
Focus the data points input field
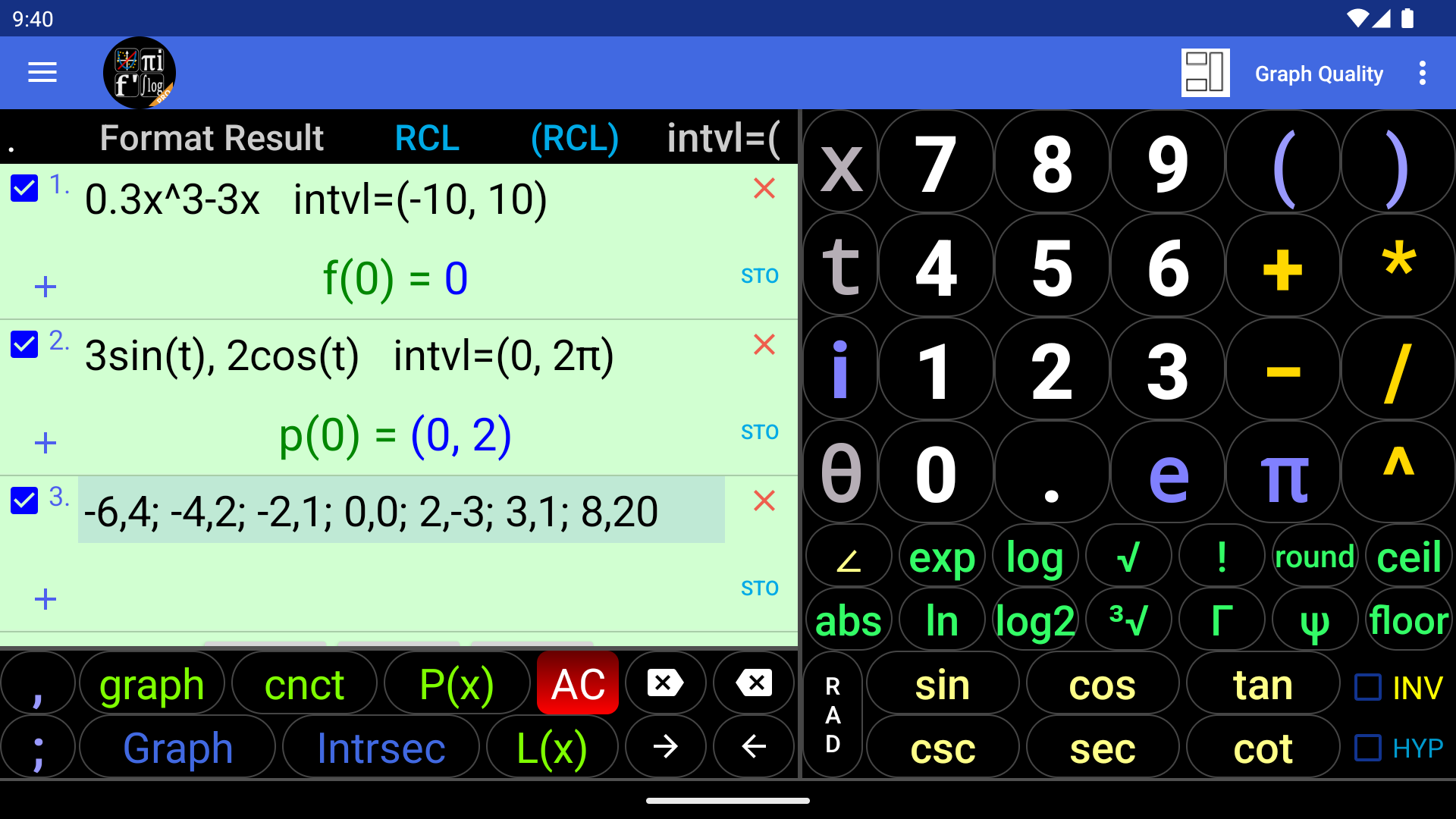[401, 510]
